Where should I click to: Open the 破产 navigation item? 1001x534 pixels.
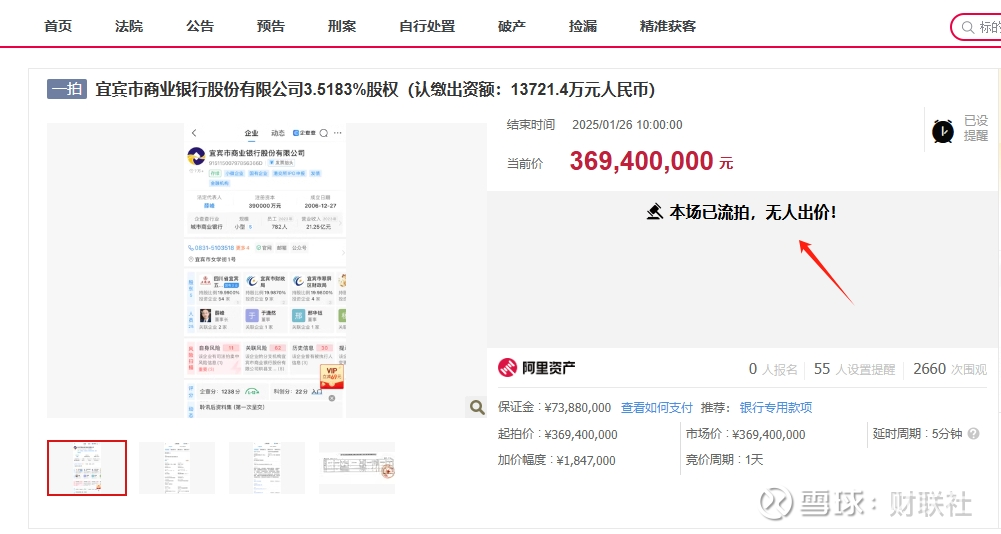coord(512,26)
